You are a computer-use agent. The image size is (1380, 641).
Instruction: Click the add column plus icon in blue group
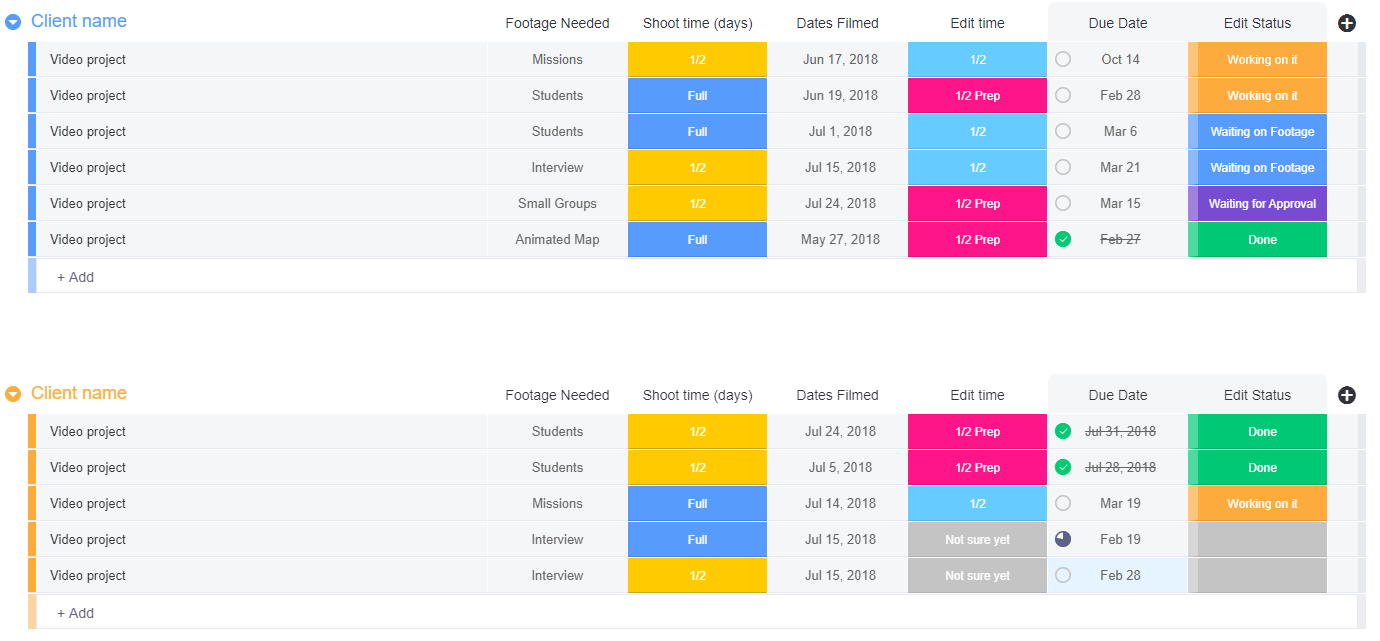coord(1346,23)
